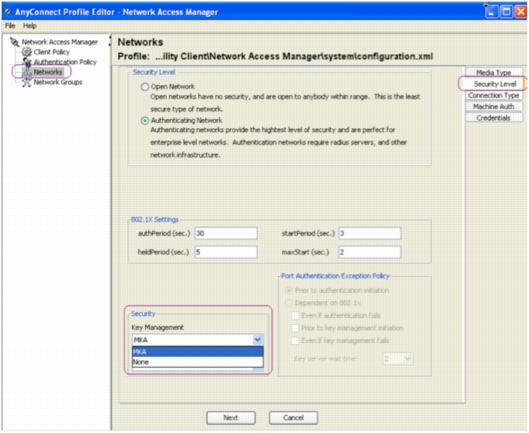
Task: Click the Key Management label
Action: pyautogui.click(x=157, y=327)
